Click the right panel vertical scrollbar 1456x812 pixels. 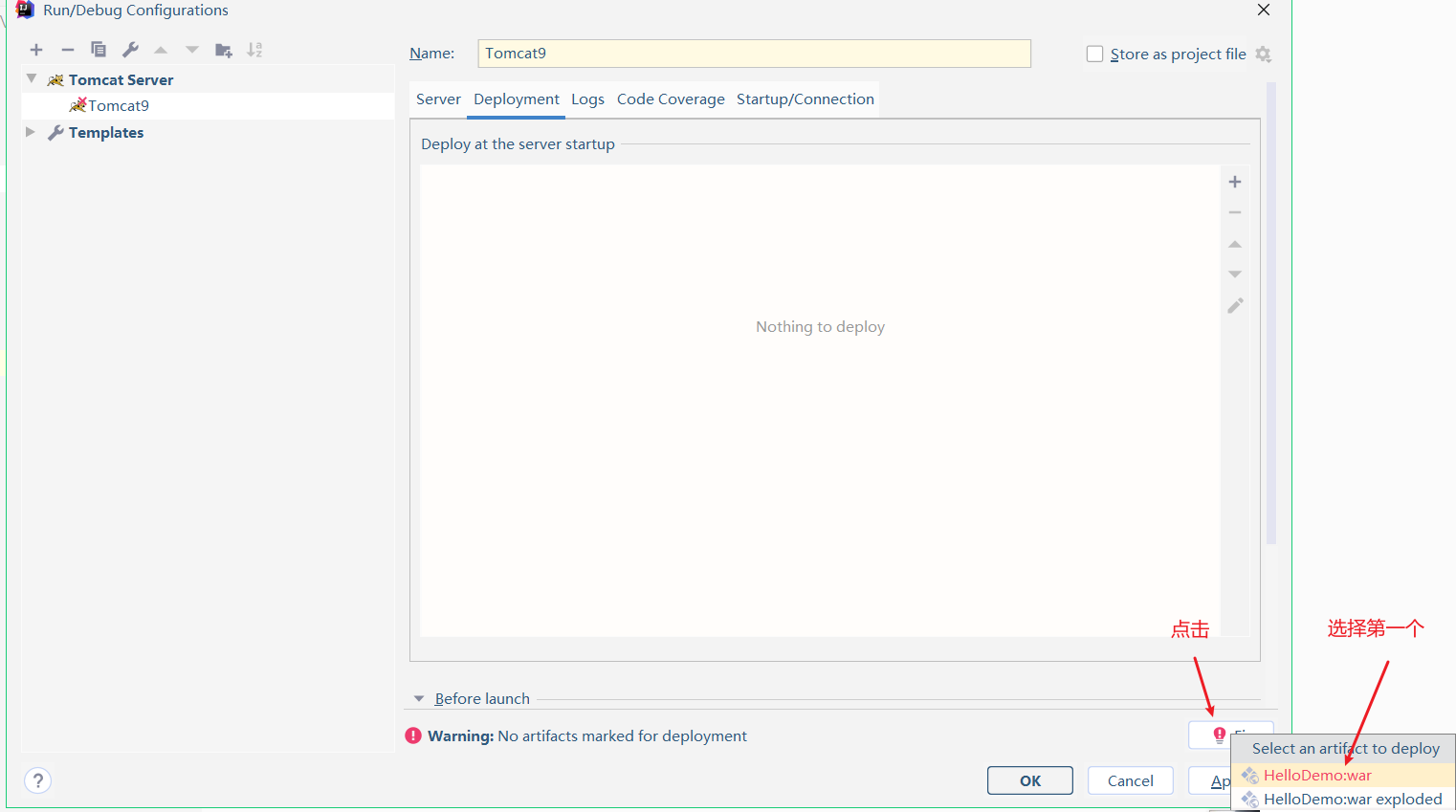click(1271, 313)
